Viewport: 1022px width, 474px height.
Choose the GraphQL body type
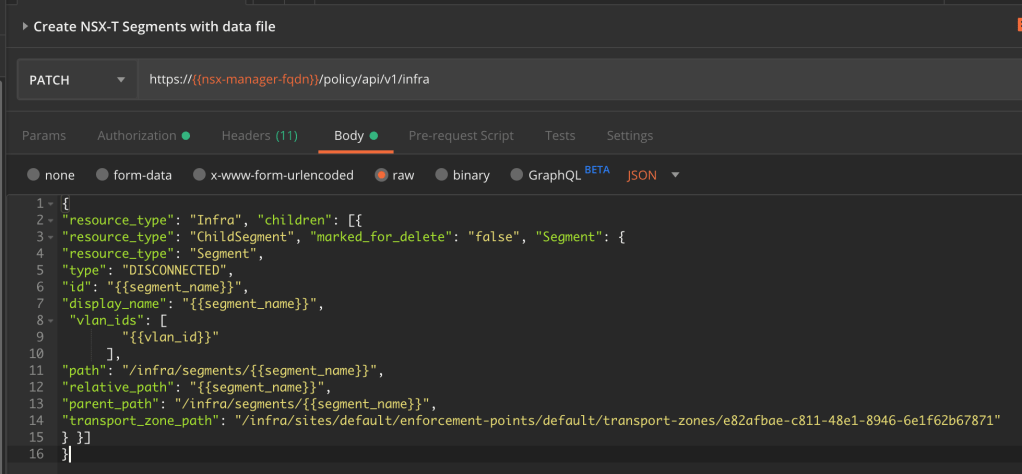click(x=517, y=175)
